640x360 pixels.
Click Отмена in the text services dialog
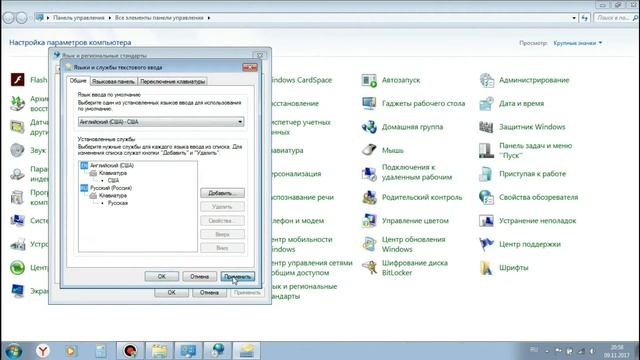tap(200, 276)
